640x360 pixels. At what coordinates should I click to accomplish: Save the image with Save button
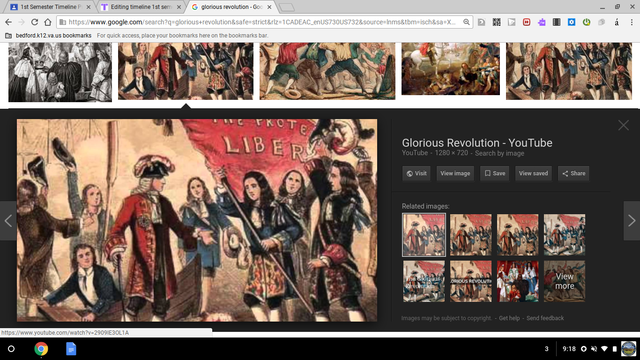tap(494, 173)
